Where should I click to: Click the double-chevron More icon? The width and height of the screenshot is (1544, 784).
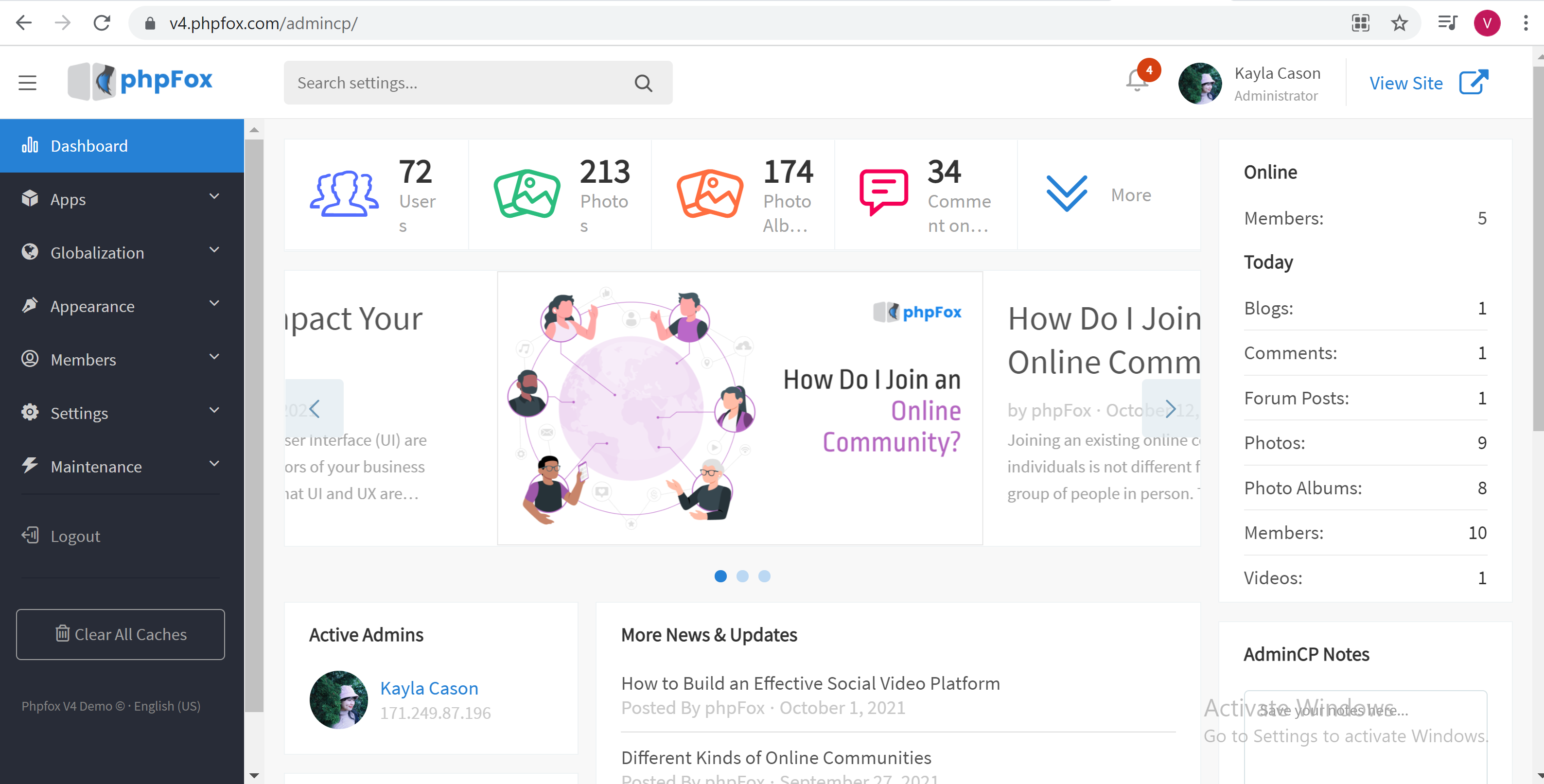1066,193
